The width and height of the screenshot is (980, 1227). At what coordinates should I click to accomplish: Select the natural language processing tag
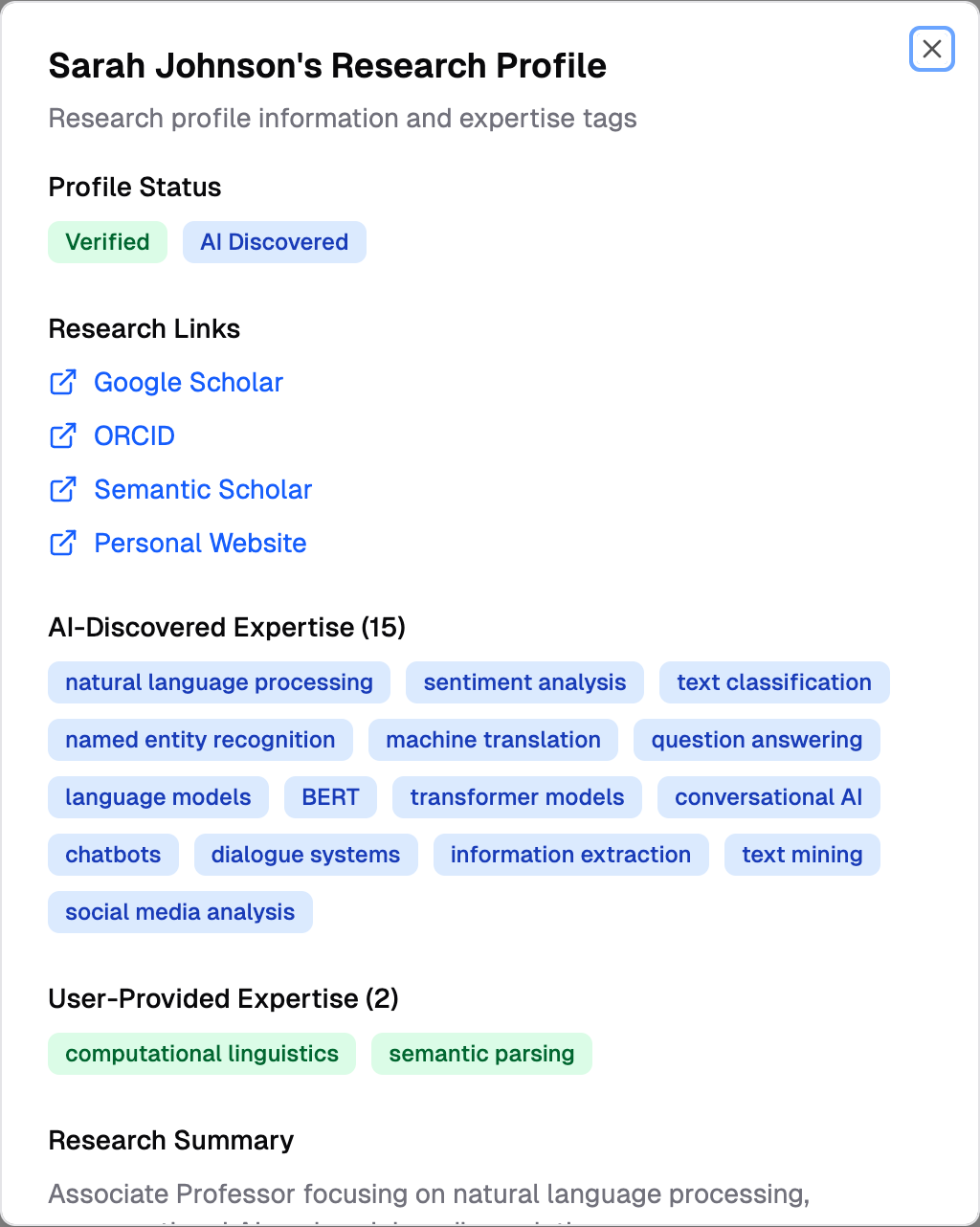(x=218, y=682)
